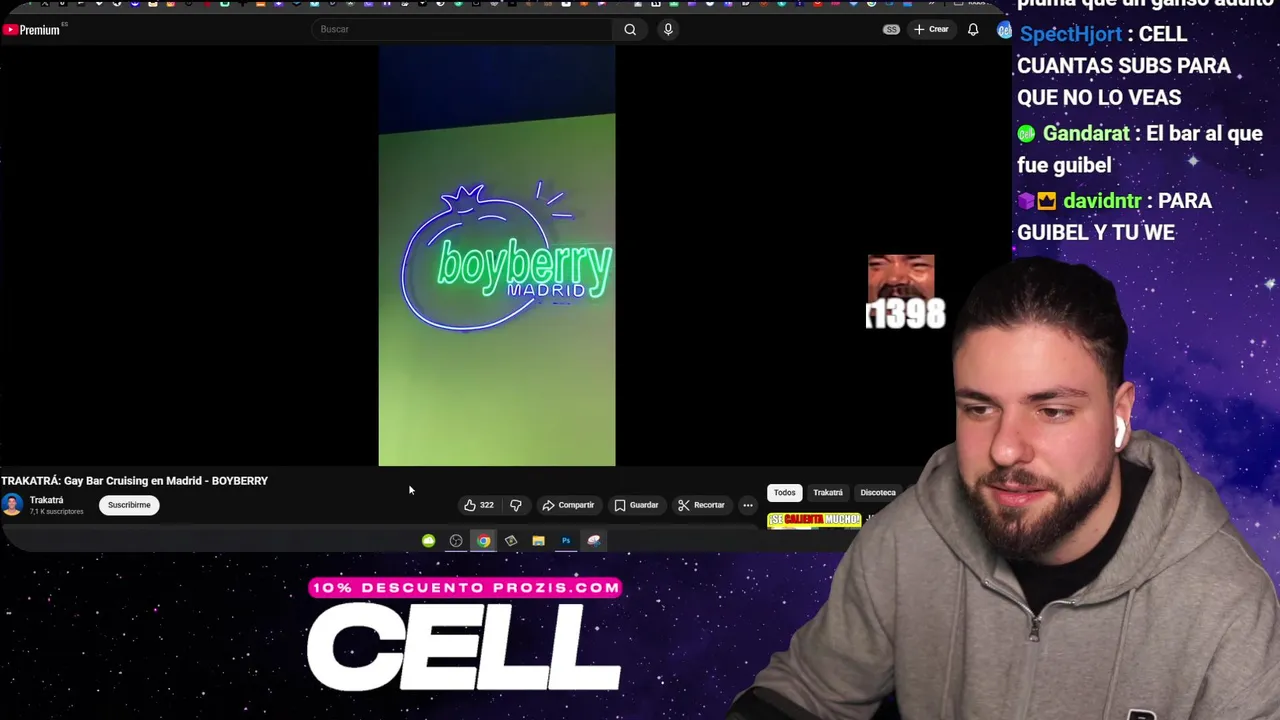Screen dimensions: 1280x720
Task: Open the SE CALIENTA MUCHO video thumbnail
Action: point(814,520)
